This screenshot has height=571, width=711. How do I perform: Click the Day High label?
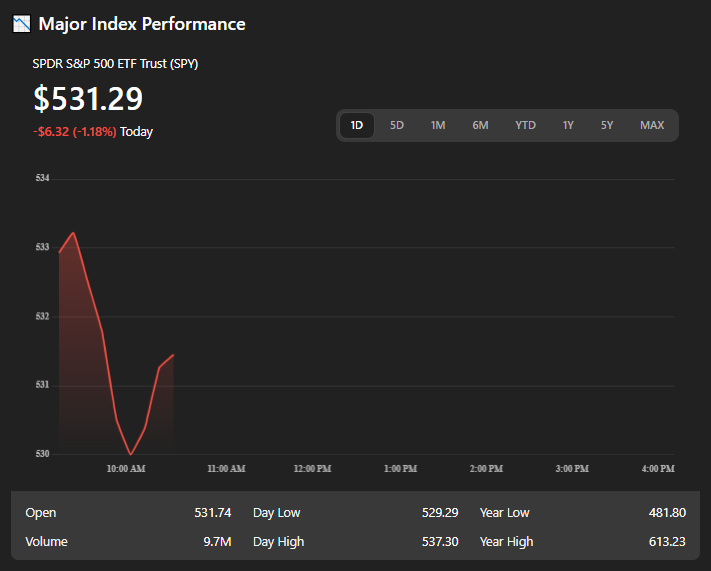[x=278, y=542]
